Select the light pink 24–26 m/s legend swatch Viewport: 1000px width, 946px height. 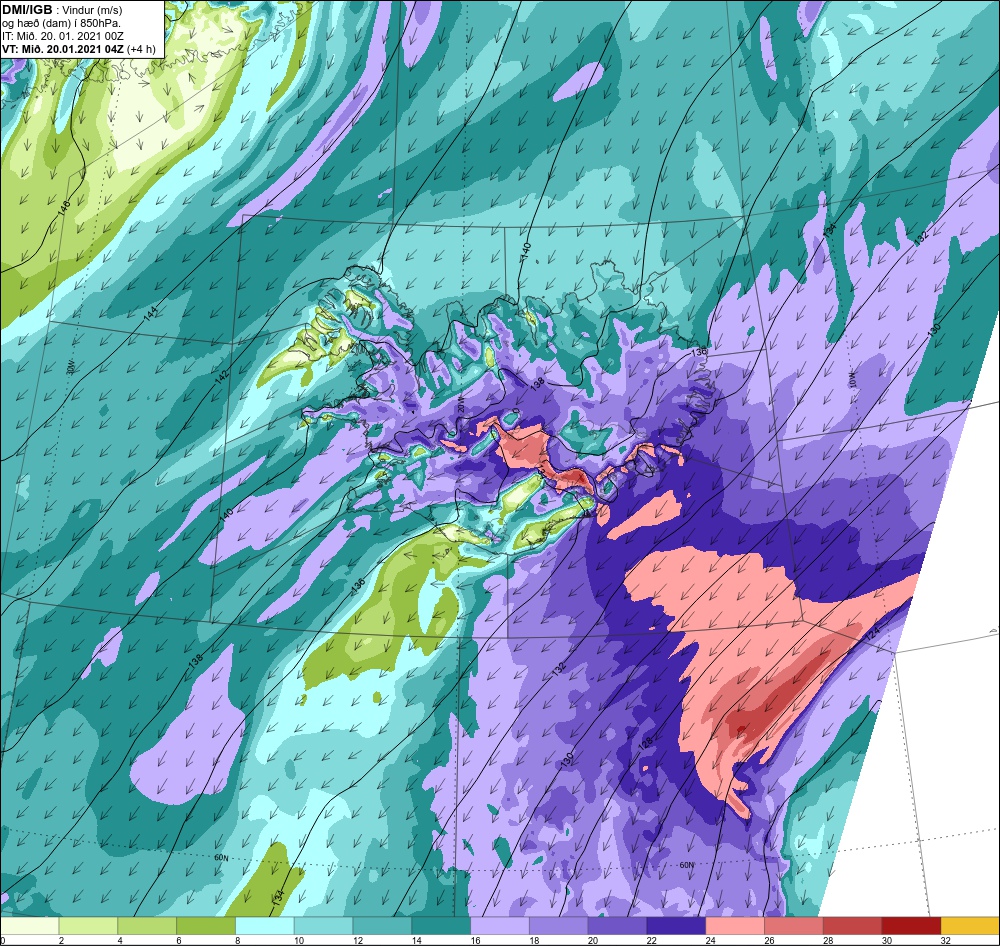coord(735,926)
